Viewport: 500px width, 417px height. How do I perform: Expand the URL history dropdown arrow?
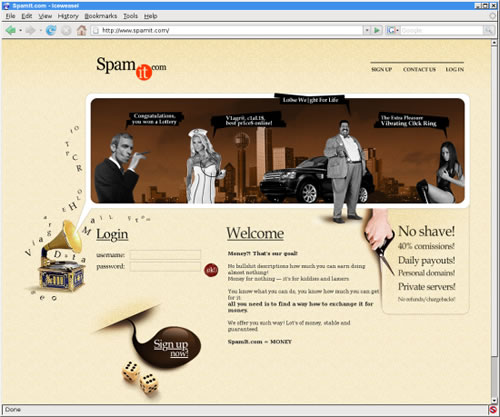[367, 30]
